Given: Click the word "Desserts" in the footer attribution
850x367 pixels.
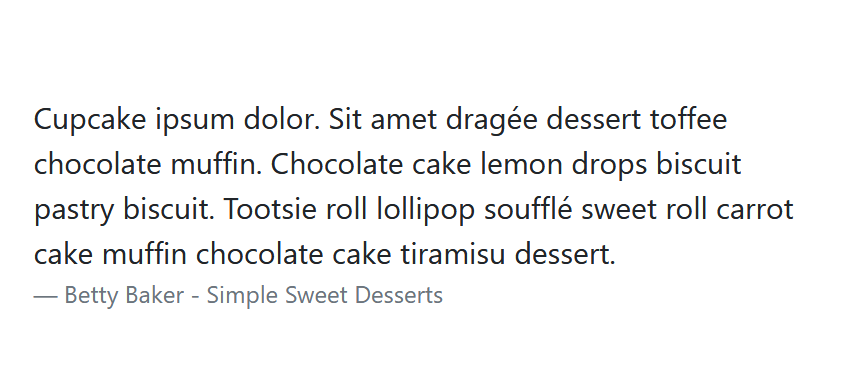Looking at the screenshot, I should (398, 295).
